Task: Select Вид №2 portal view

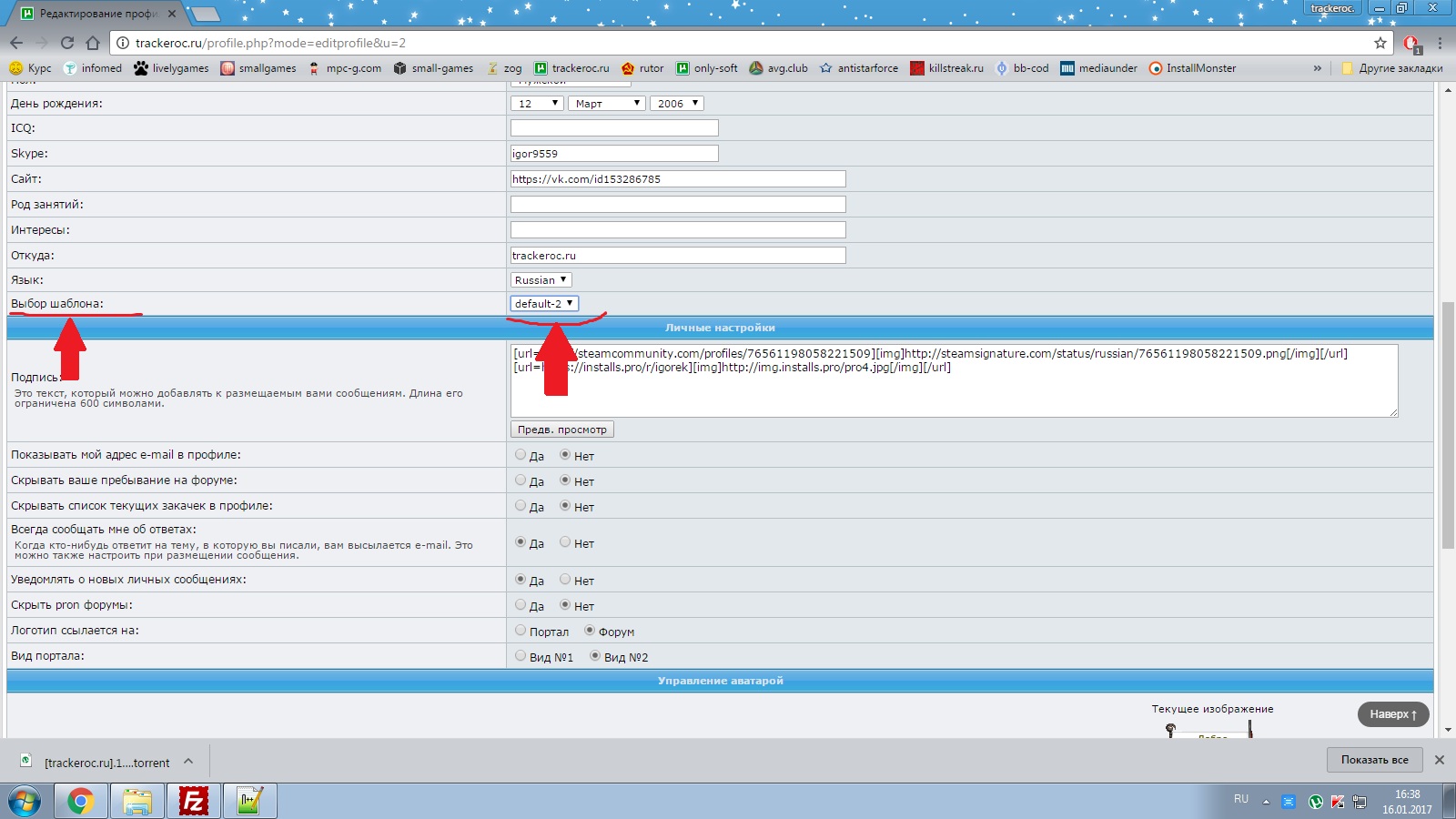Action: coord(595,655)
